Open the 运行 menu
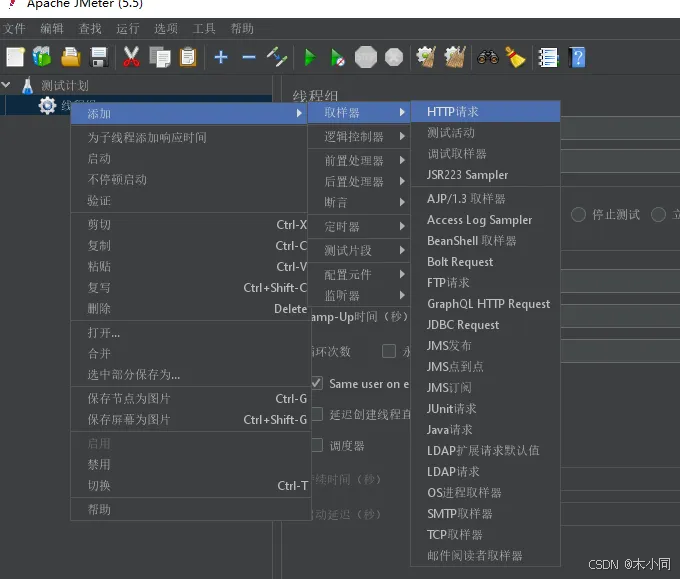 128,29
